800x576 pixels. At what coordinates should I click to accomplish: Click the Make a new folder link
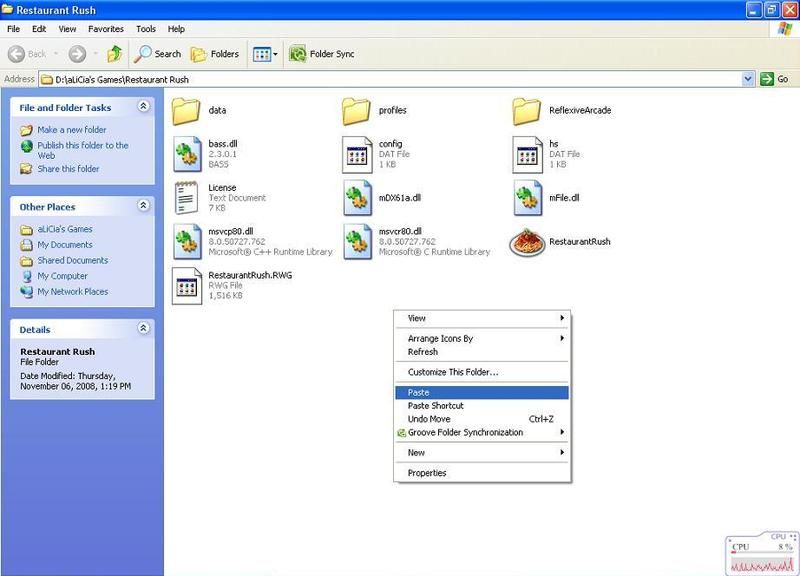pos(72,130)
